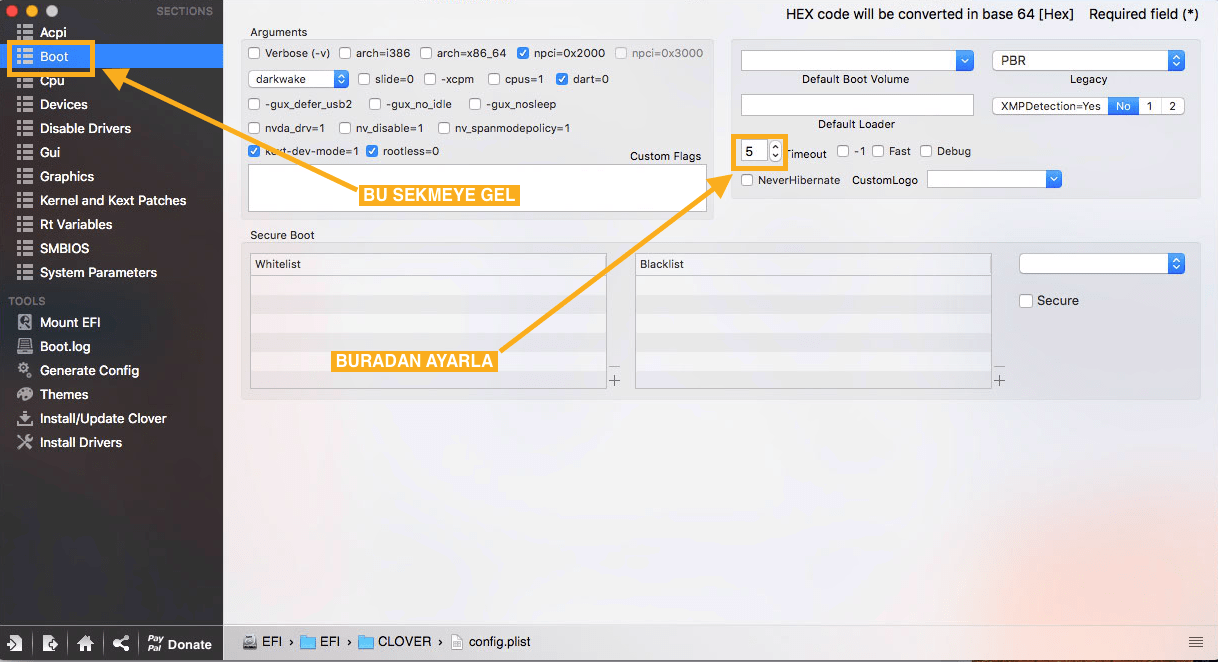This screenshot has width=1218, height=662.
Task: Open the Legacy PBR dropdown
Action: [x=1088, y=61]
